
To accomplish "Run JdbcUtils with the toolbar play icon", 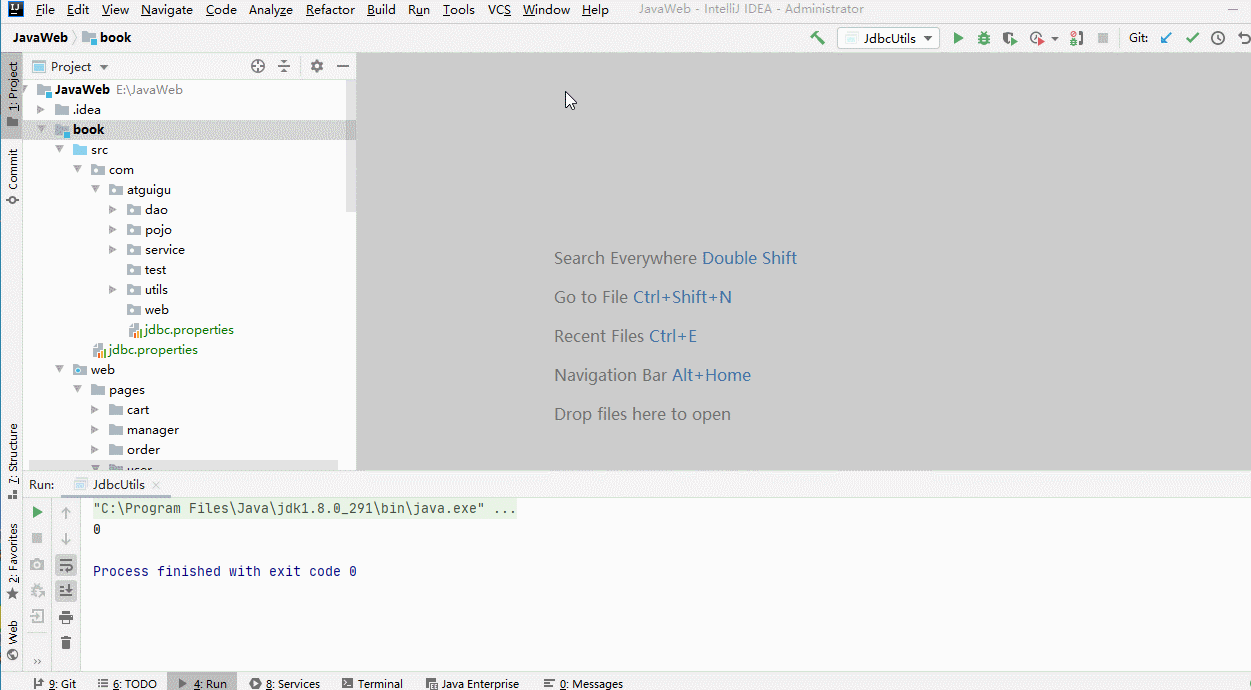I will (x=958, y=38).
